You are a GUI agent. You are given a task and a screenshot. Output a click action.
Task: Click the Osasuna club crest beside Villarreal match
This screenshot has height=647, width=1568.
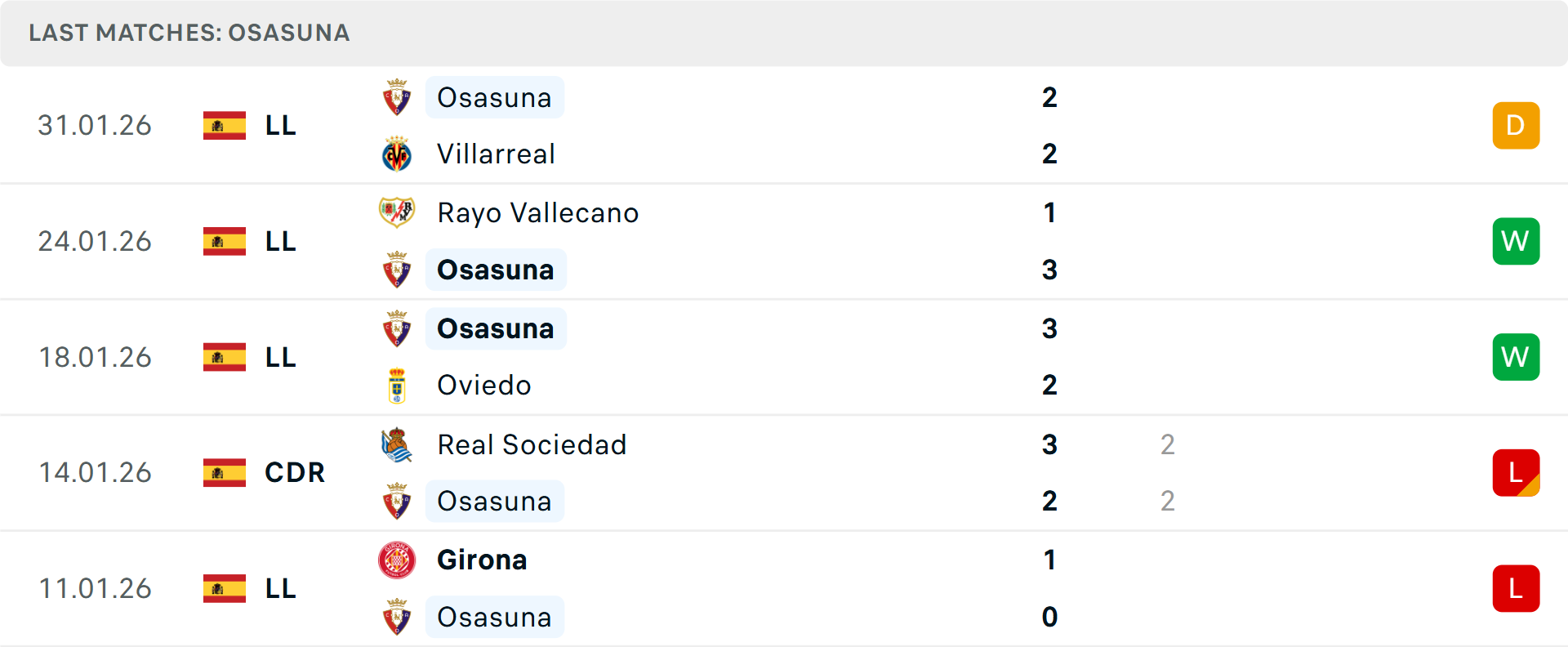tap(397, 97)
